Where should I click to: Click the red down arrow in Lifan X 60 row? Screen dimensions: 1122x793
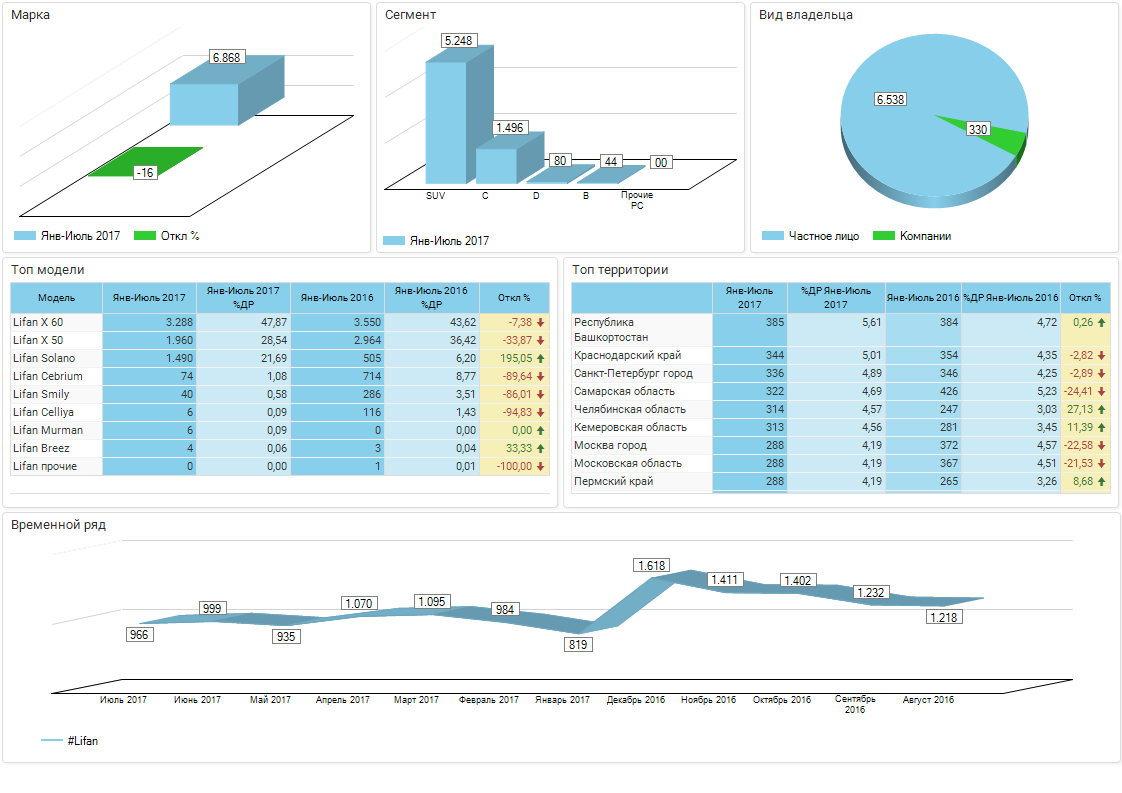pyautogui.click(x=541, y=323)
